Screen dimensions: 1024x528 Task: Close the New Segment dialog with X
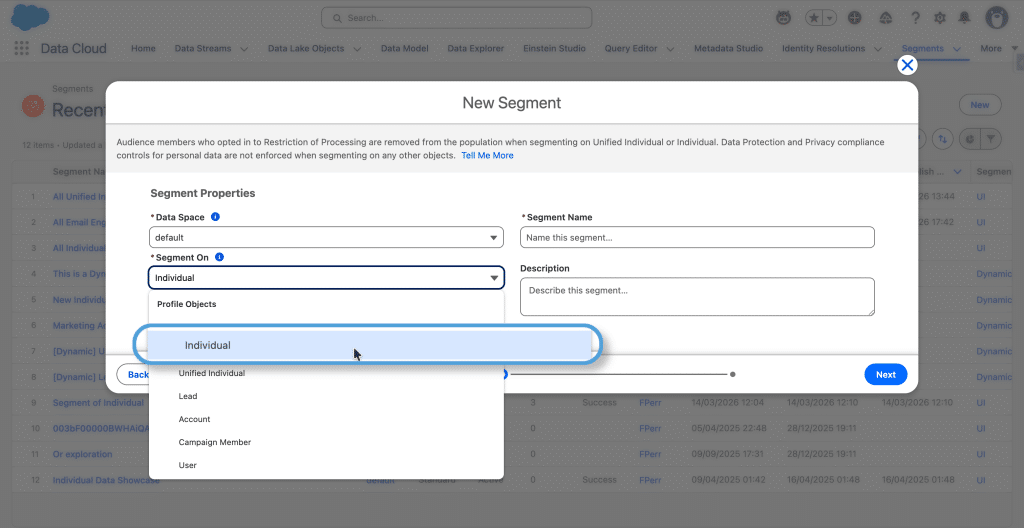(907, 65)
